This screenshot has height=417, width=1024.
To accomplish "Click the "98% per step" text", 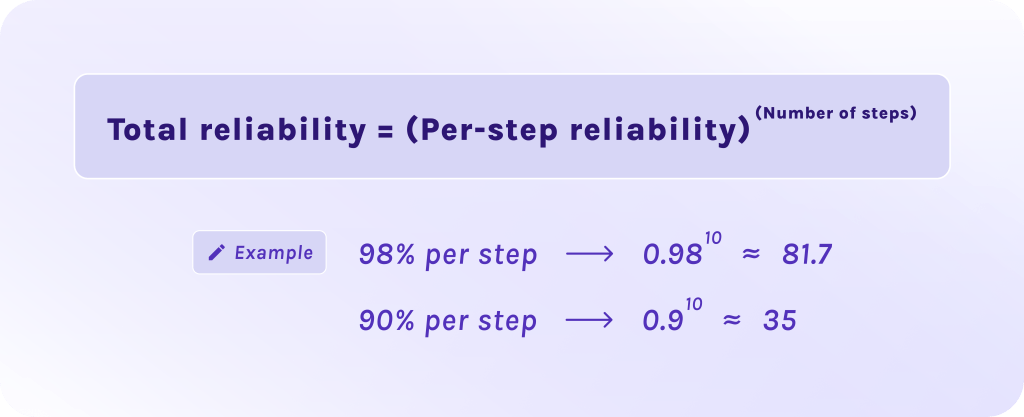I will 447,255.
